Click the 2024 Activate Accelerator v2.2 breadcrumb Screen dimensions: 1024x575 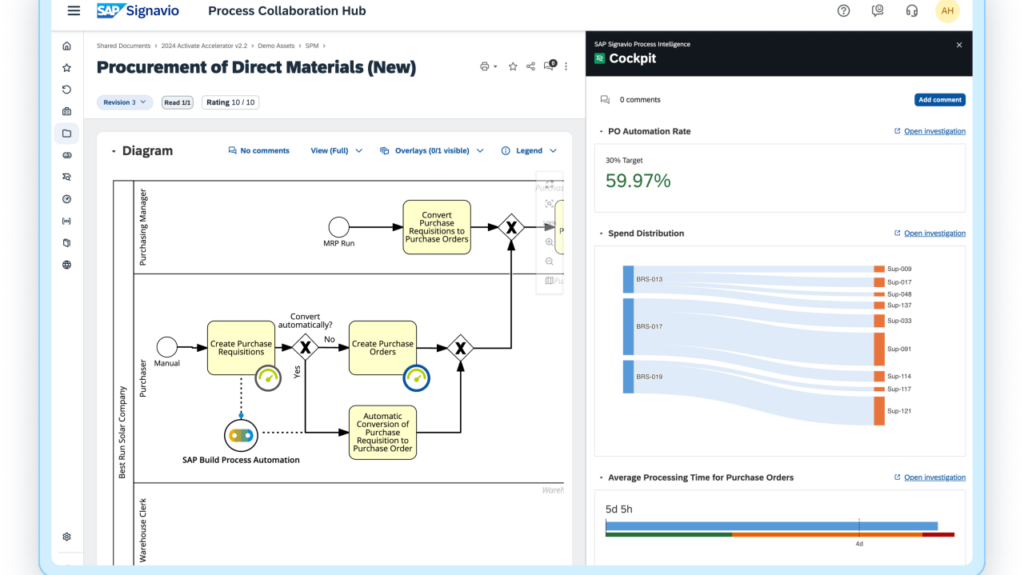tap(204, 46)
